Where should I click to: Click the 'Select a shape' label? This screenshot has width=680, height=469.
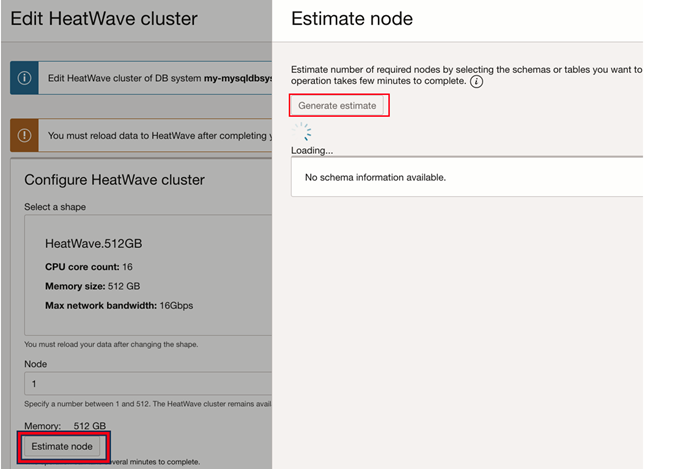click(55, 207)
